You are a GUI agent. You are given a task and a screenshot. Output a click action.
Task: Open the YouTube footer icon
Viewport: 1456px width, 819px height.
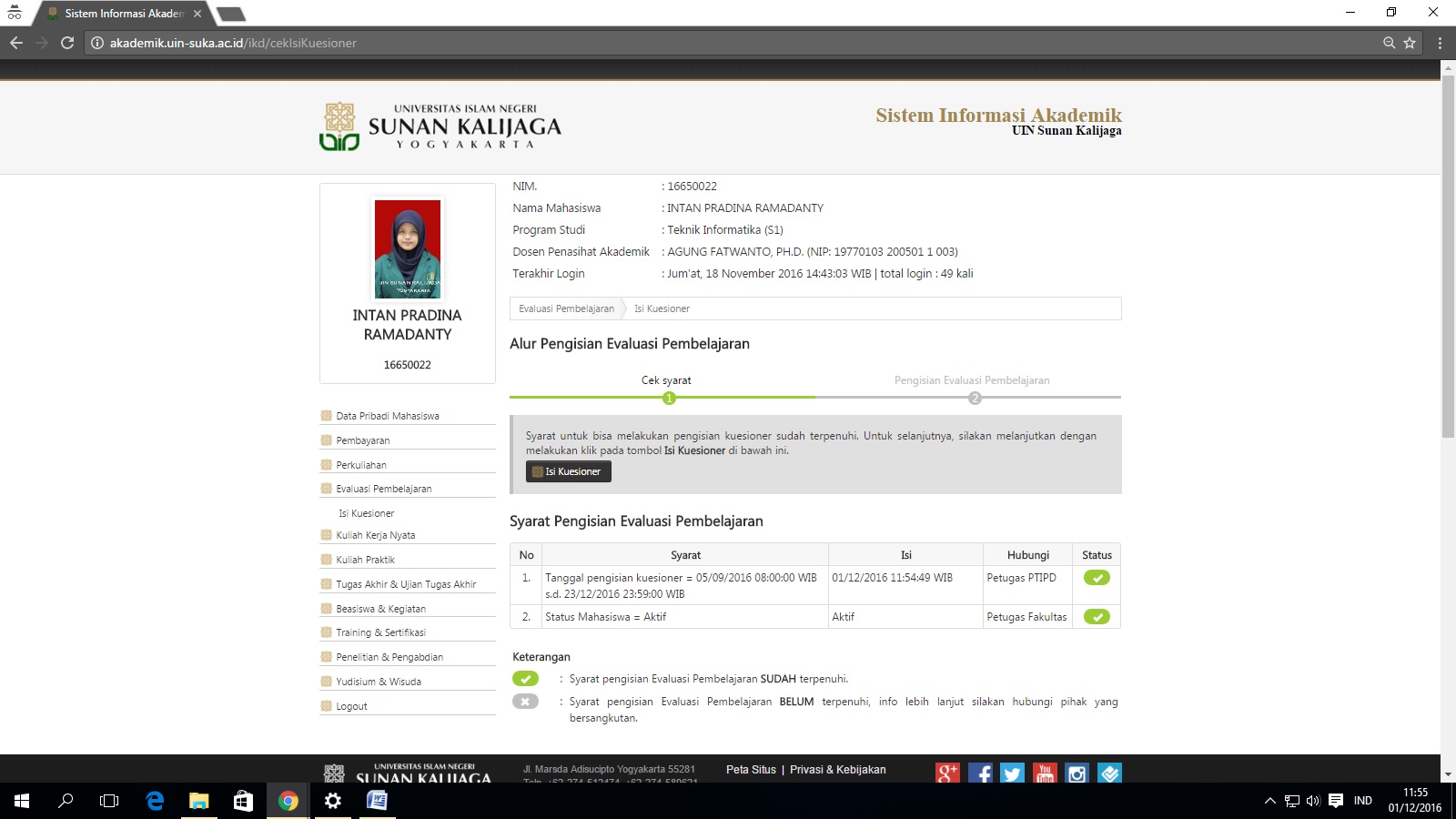(1045, 773)
